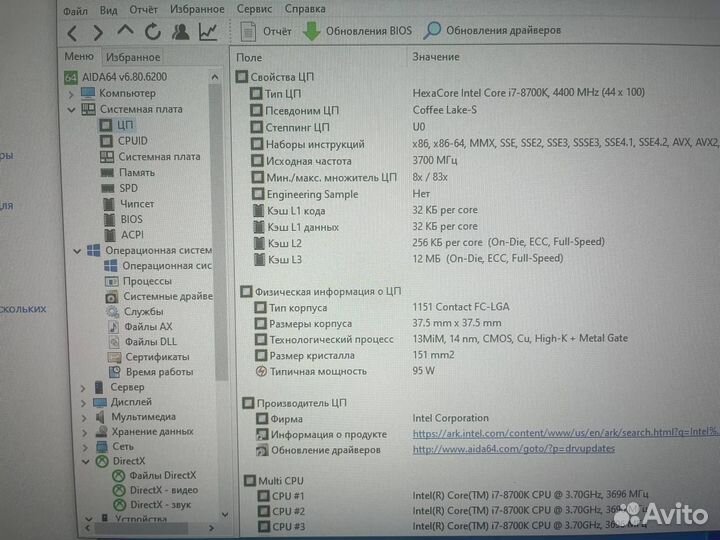
Task: Collapse the Операционная система node
Action: click(x=77, y=251)
